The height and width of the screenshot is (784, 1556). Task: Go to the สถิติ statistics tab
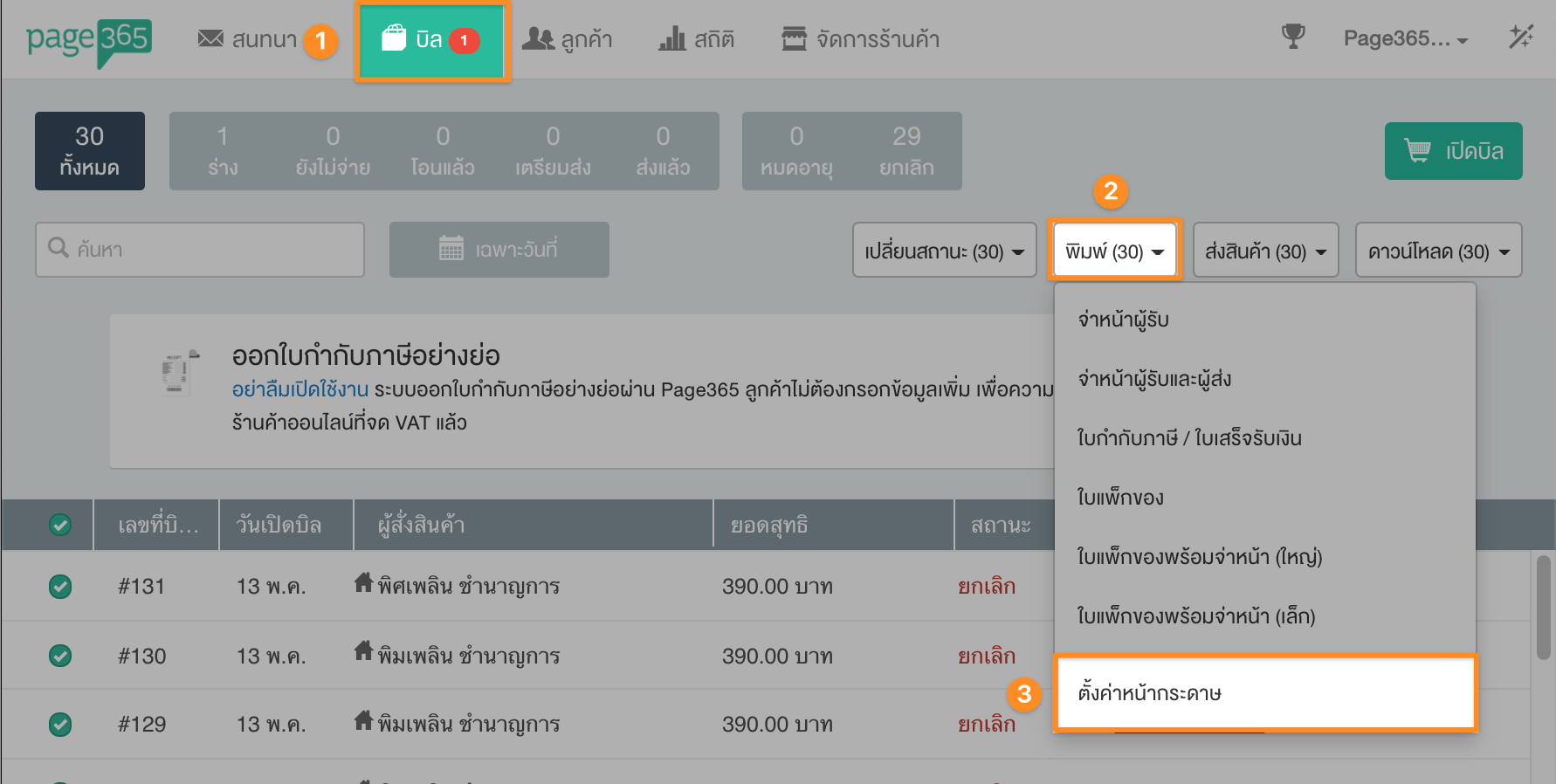click(x=697, y=39)
